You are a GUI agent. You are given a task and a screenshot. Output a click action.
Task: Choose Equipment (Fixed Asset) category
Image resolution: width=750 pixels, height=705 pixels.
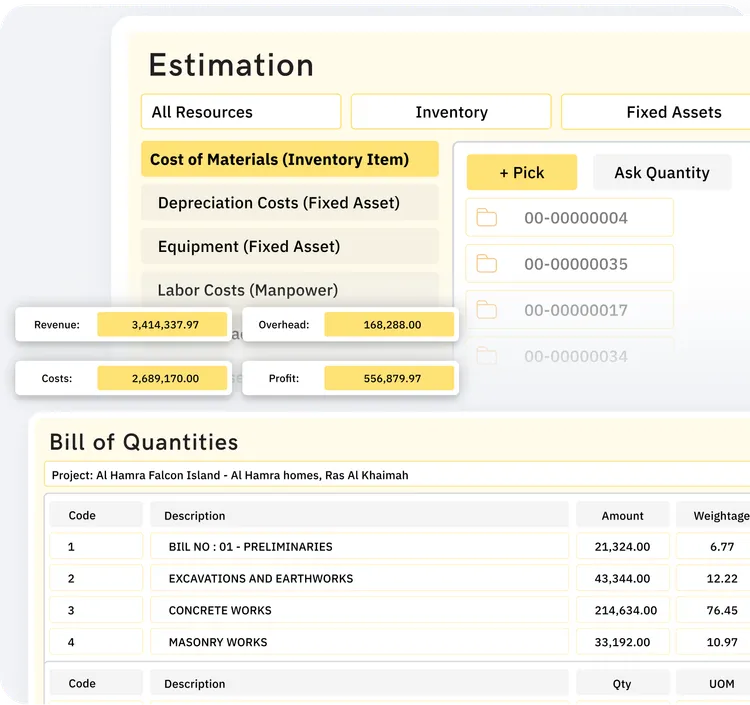[x=290, y=246]
